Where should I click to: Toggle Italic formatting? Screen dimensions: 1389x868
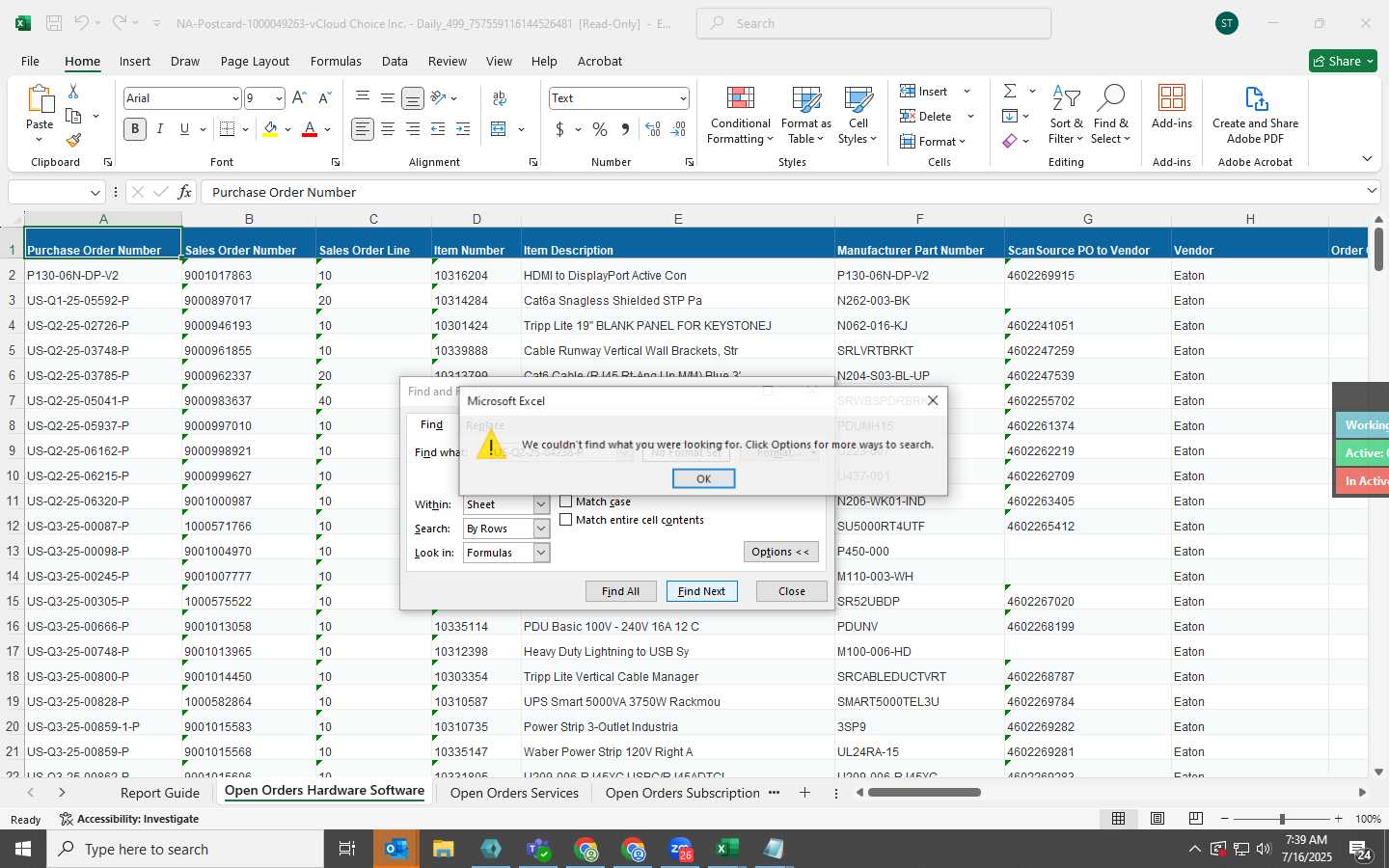point(160,128)
